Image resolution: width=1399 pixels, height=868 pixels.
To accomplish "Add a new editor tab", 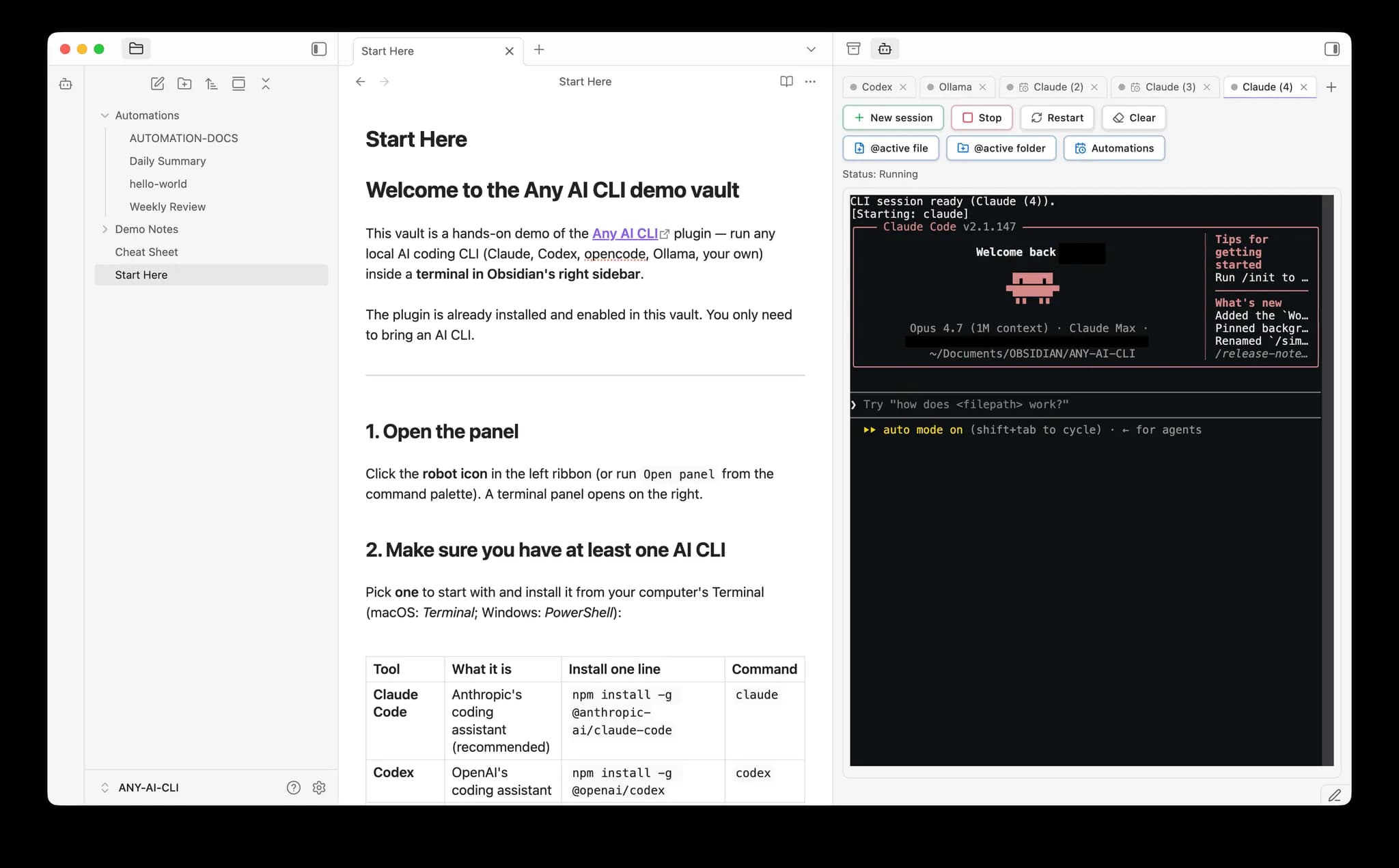I will click(539, 49).
